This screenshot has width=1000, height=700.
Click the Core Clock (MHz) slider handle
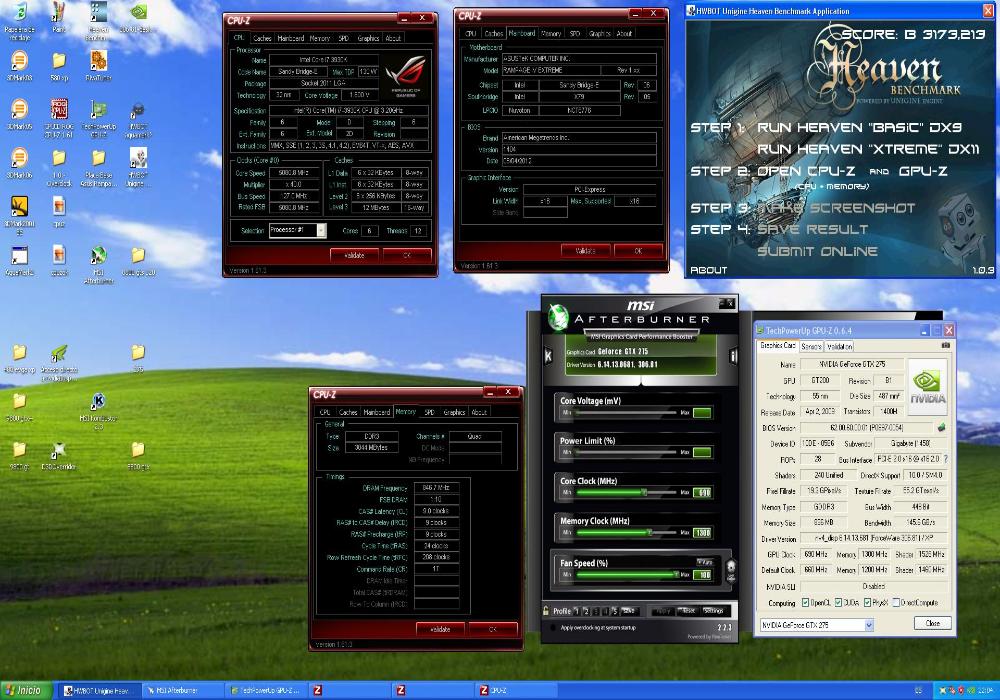pos(644,492)
